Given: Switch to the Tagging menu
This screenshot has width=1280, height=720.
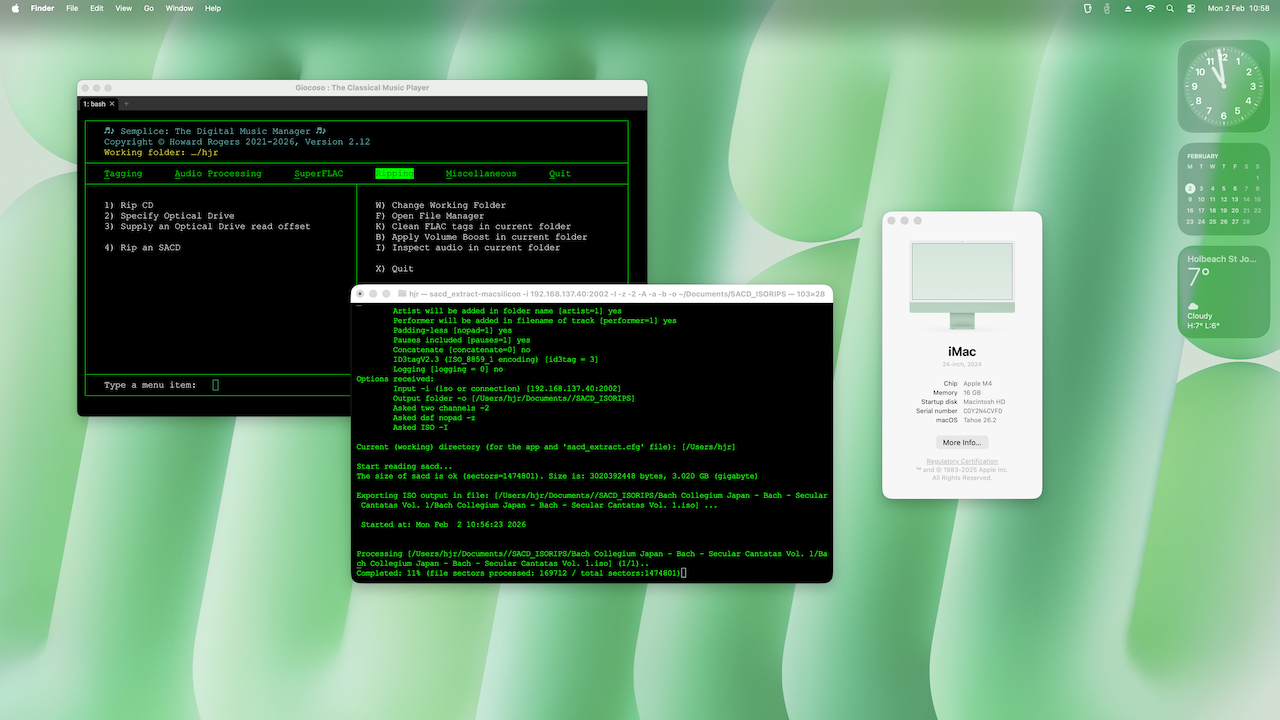Looking at the screenshot, I should [x=122, y=173].
